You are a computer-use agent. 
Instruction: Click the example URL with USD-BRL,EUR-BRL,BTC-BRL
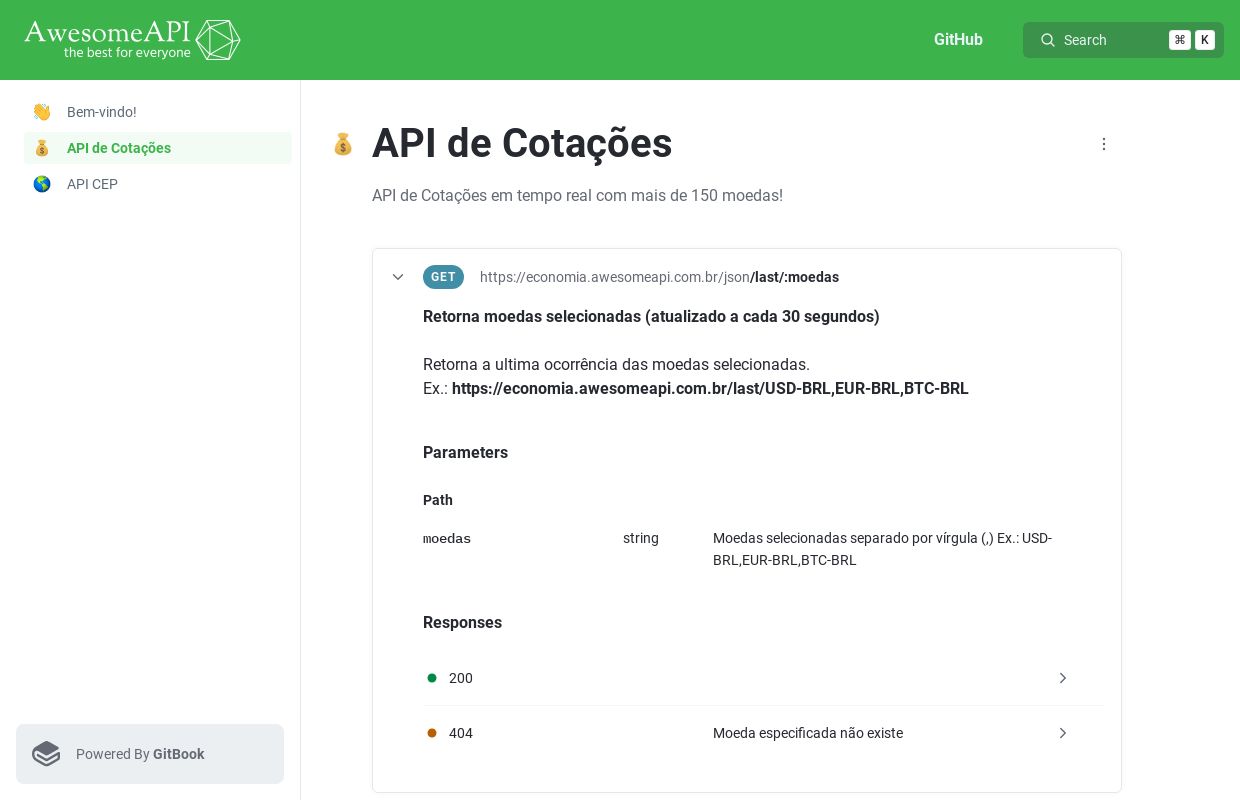710,388
